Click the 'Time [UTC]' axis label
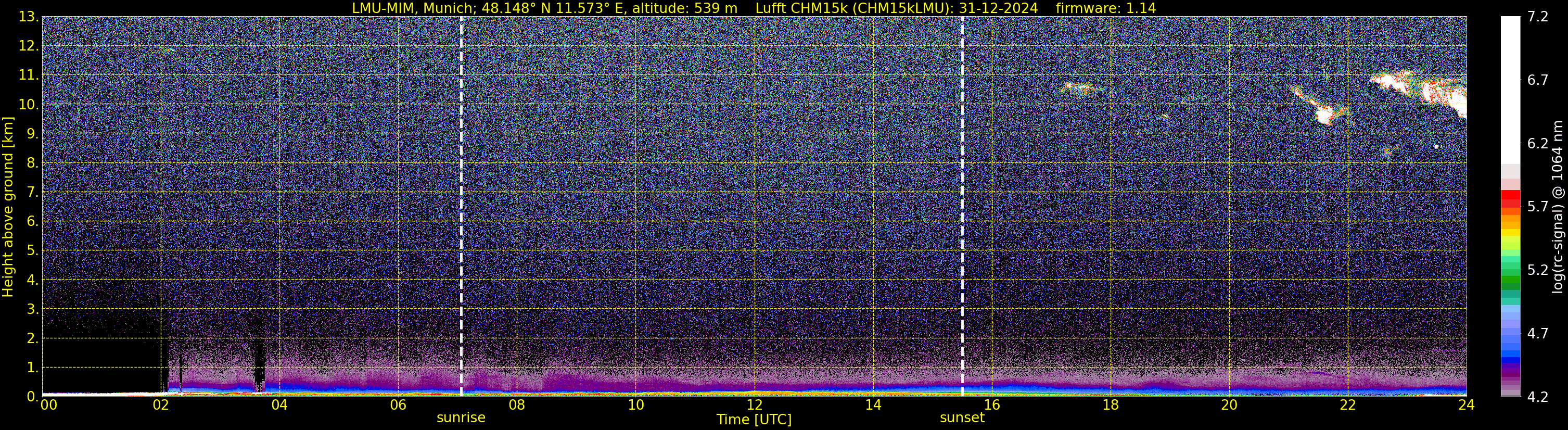This screenshot has width=1568, height=430. coord(754,420)
